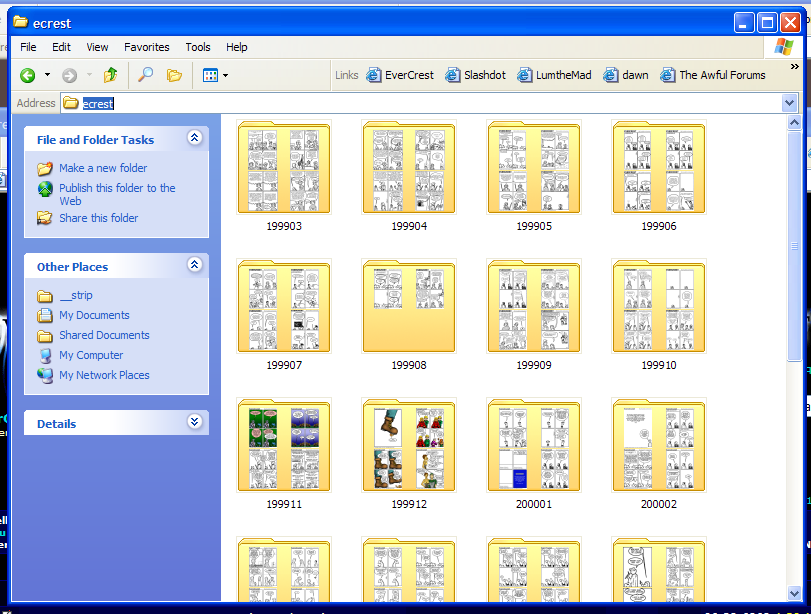Select the 199907 folder thumbnail
Viewport: 811px width, 614px height.
[284, 306]
